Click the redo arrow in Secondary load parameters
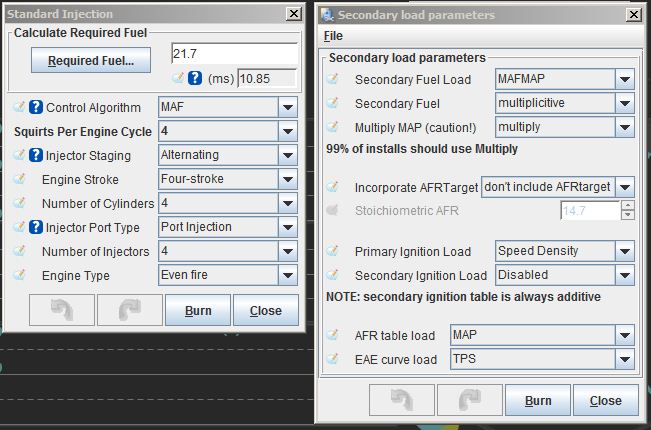 pos(467,401)
